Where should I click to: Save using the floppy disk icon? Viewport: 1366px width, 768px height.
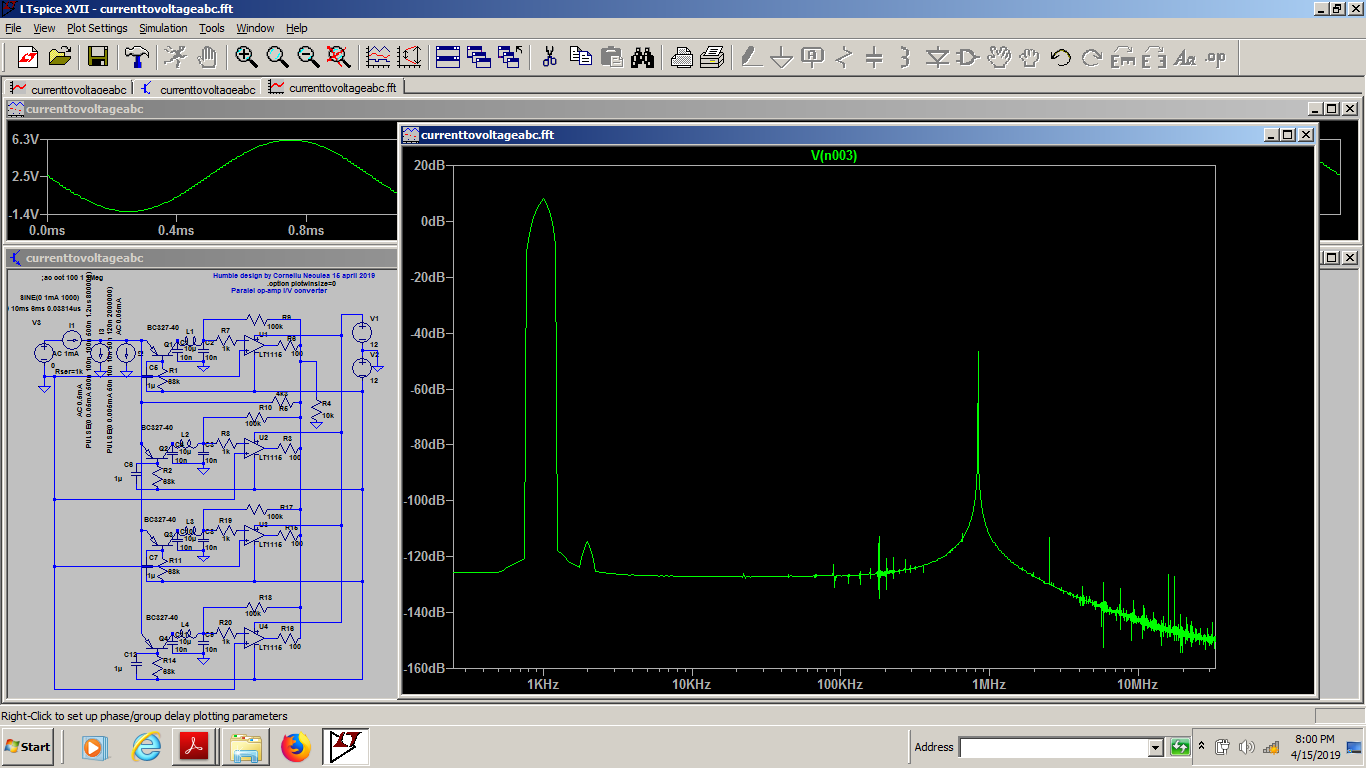tap(98, 57)
